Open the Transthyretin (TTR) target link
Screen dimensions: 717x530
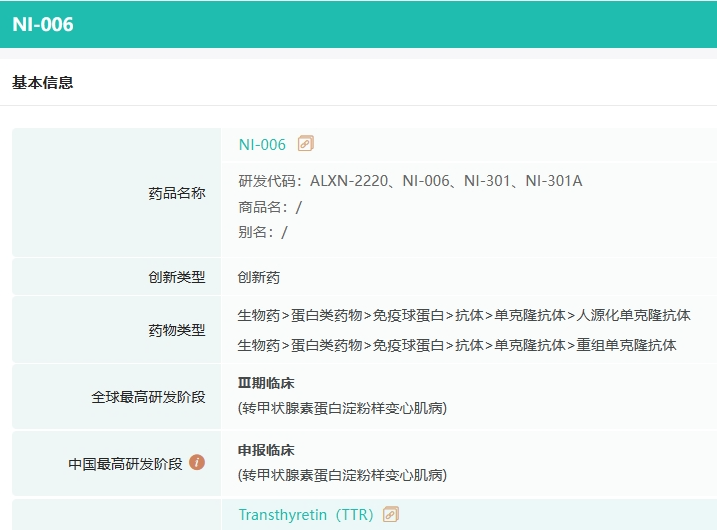304,515
